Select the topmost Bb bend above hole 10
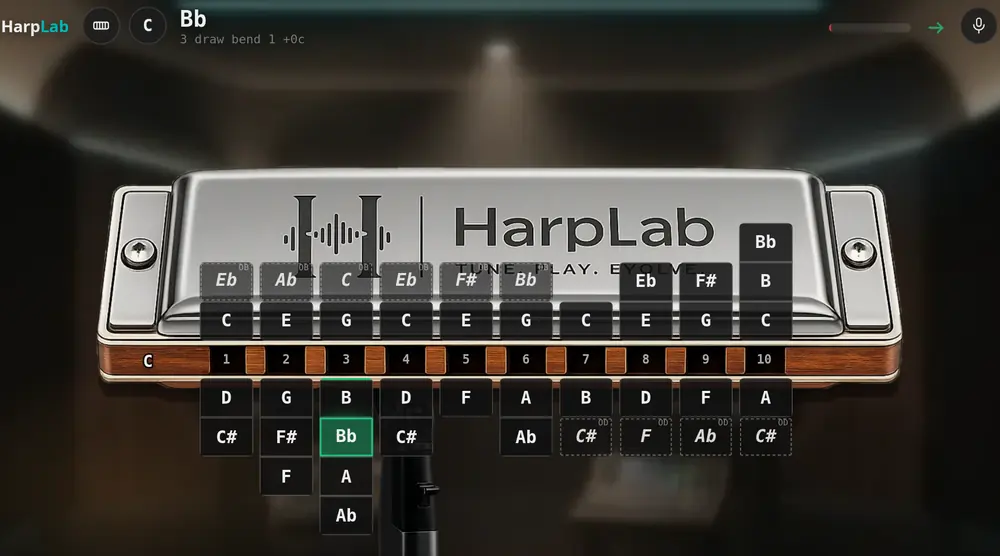The image size is (1000, 556). (x=765, y=242)
